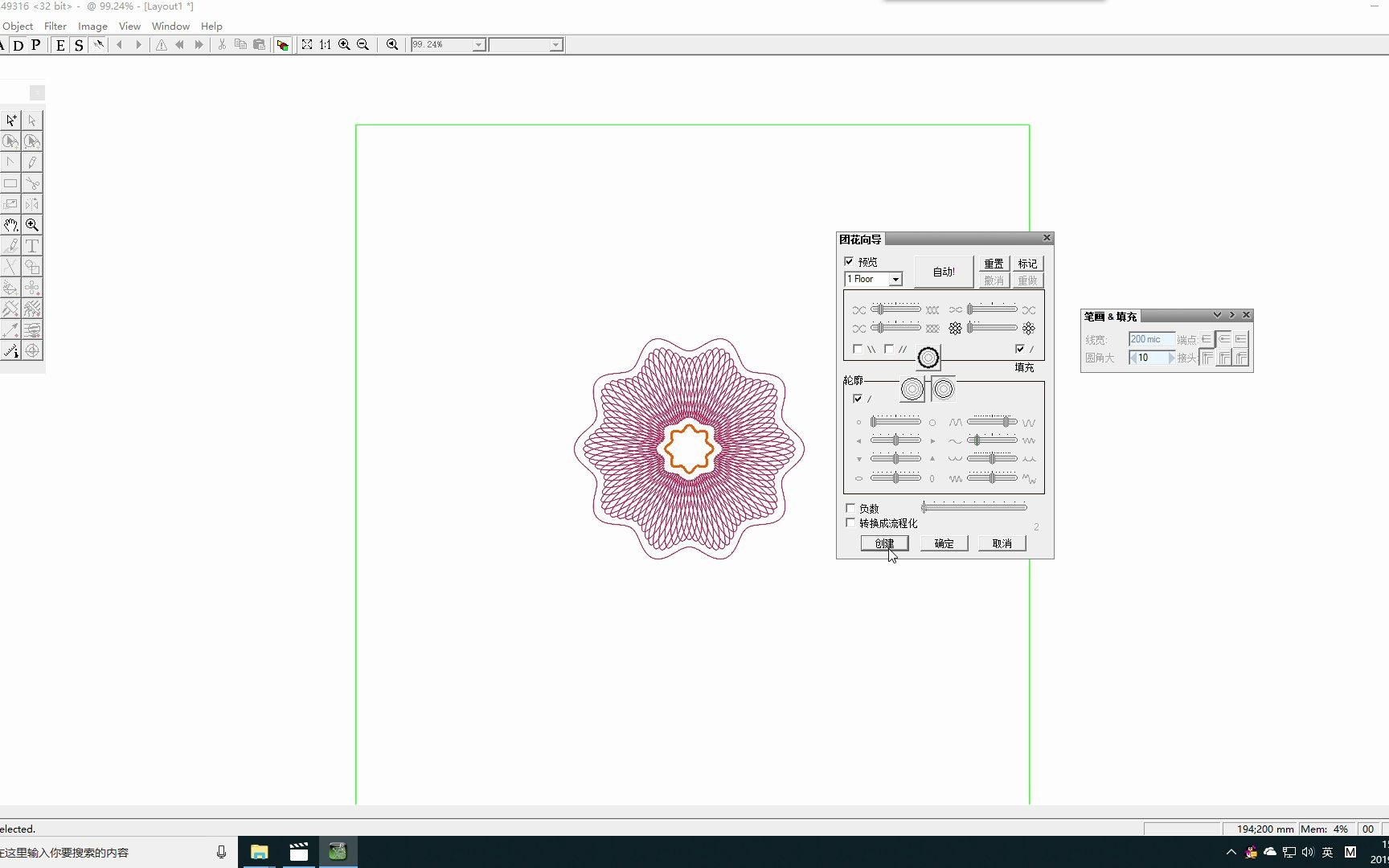
Task: Select the Hand pan tool
Action: 11,225
